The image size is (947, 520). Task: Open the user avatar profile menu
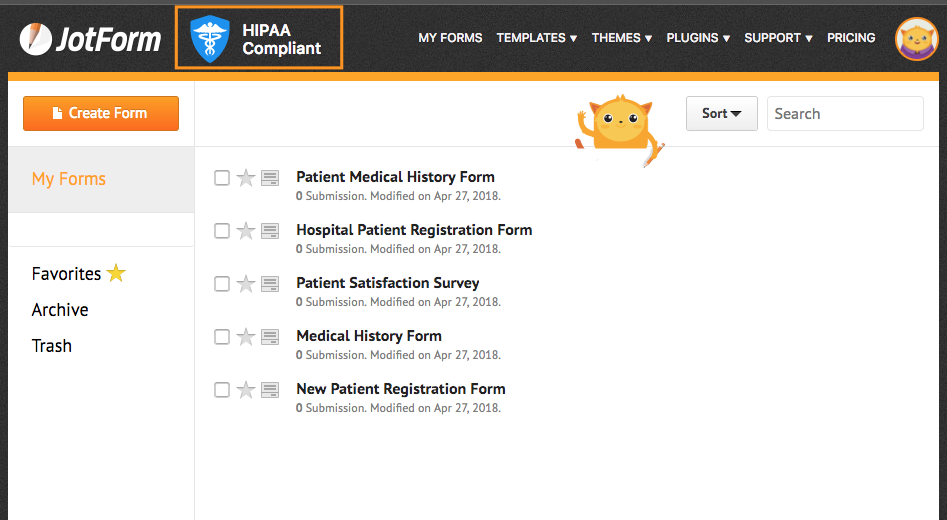pyautogui.click(x=916, y=39)
